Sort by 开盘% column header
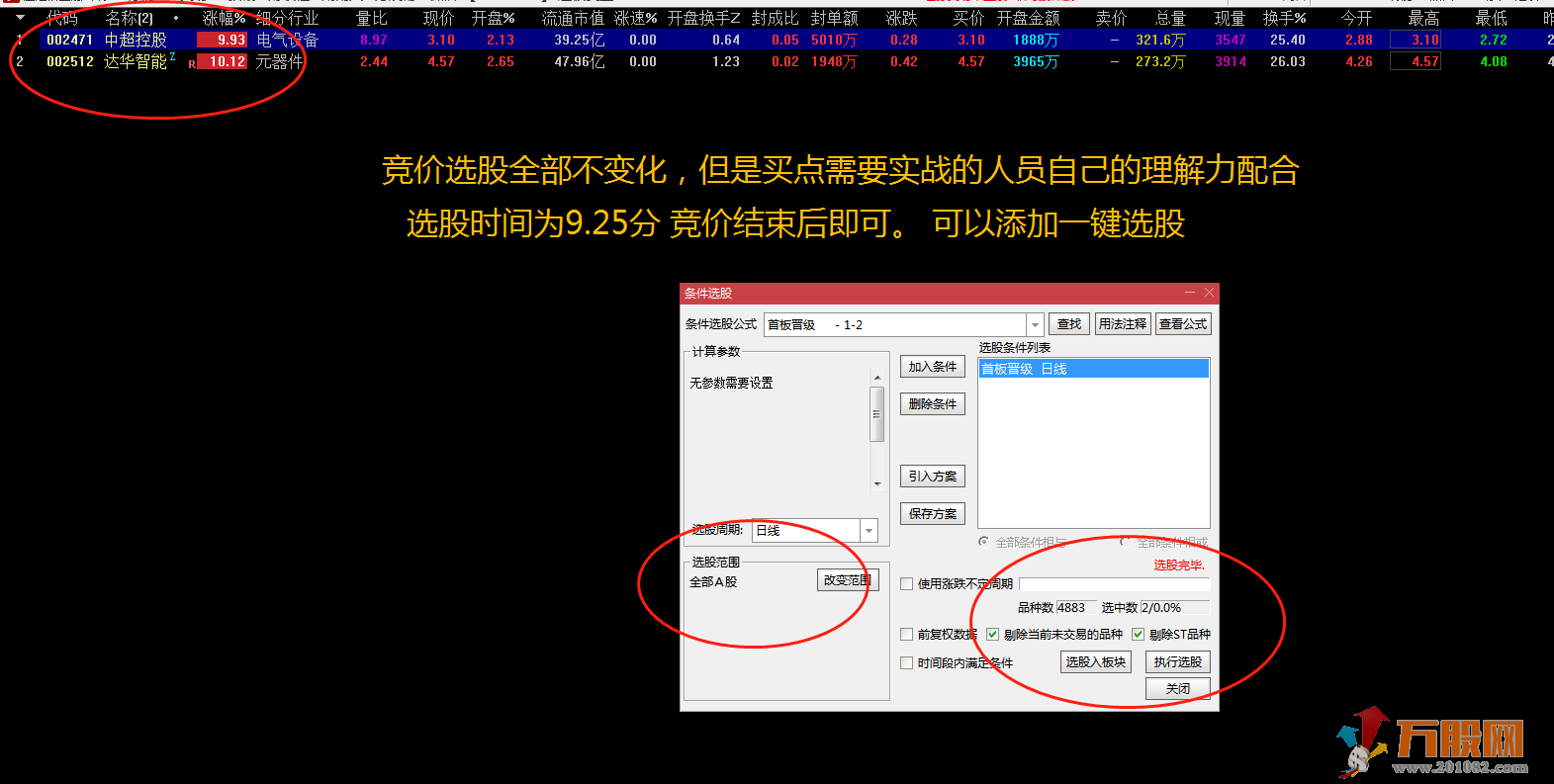 tap(493, 18)
